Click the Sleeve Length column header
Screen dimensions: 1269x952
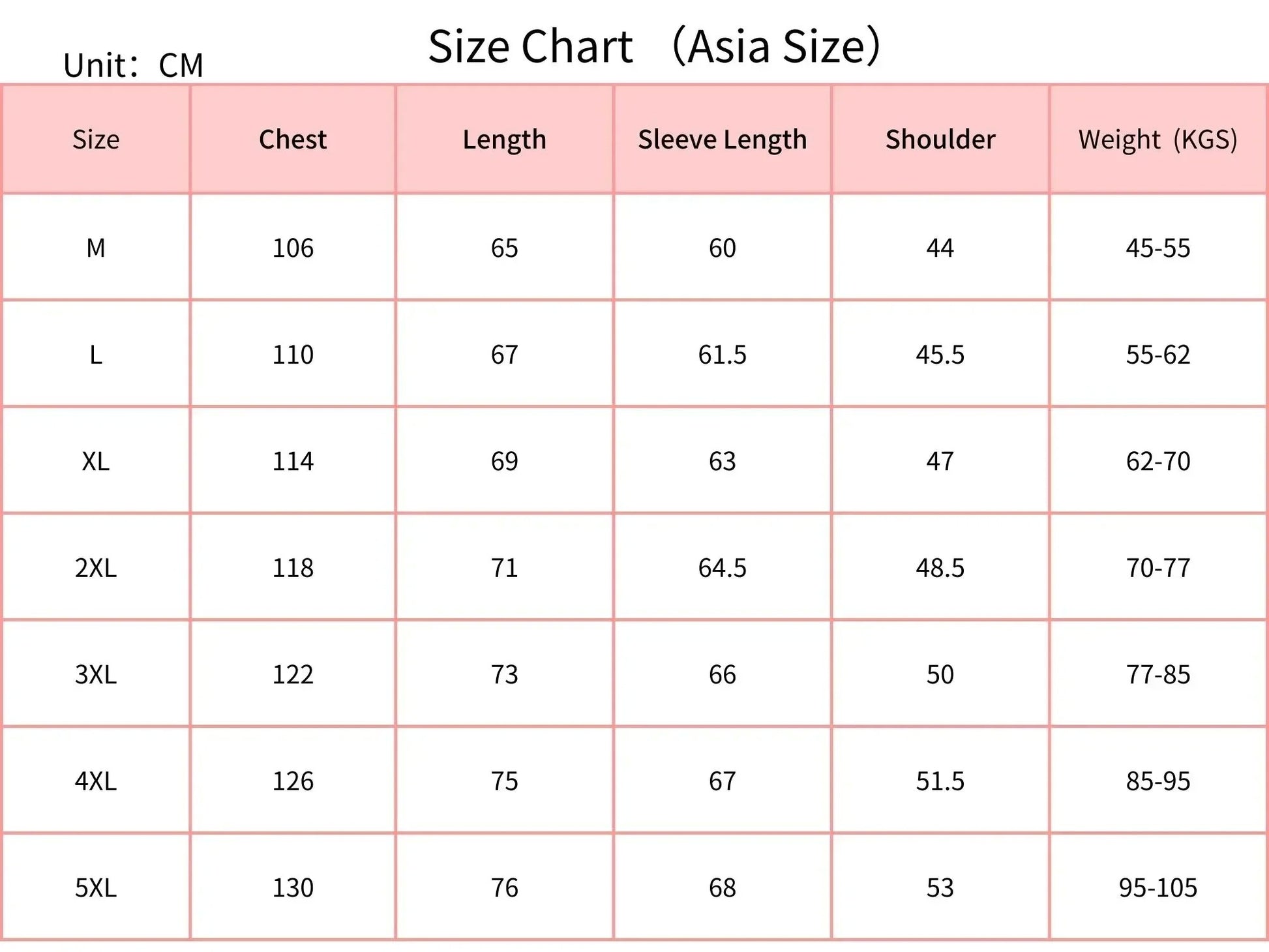click(722, 140)
